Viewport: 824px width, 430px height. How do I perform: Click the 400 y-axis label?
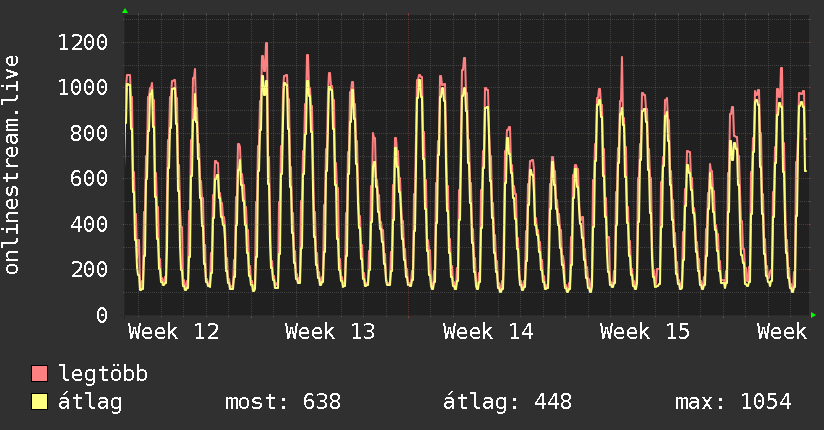coord(89,224)
